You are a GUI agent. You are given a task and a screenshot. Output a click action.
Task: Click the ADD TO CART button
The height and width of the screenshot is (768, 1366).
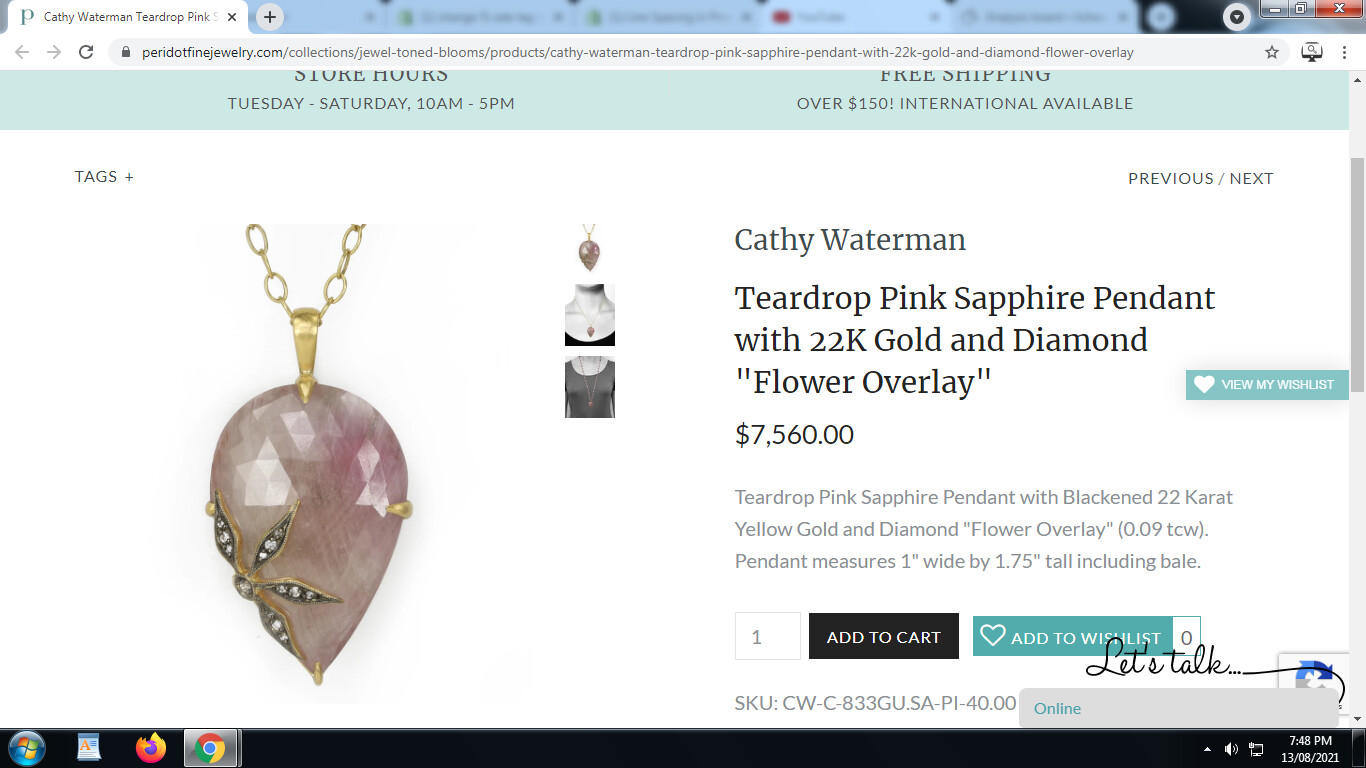point(884,636)
